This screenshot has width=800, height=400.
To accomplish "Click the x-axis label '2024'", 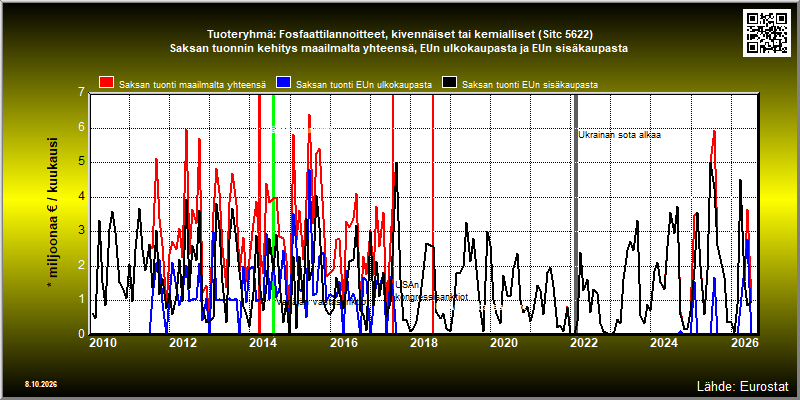I will 663,342.
